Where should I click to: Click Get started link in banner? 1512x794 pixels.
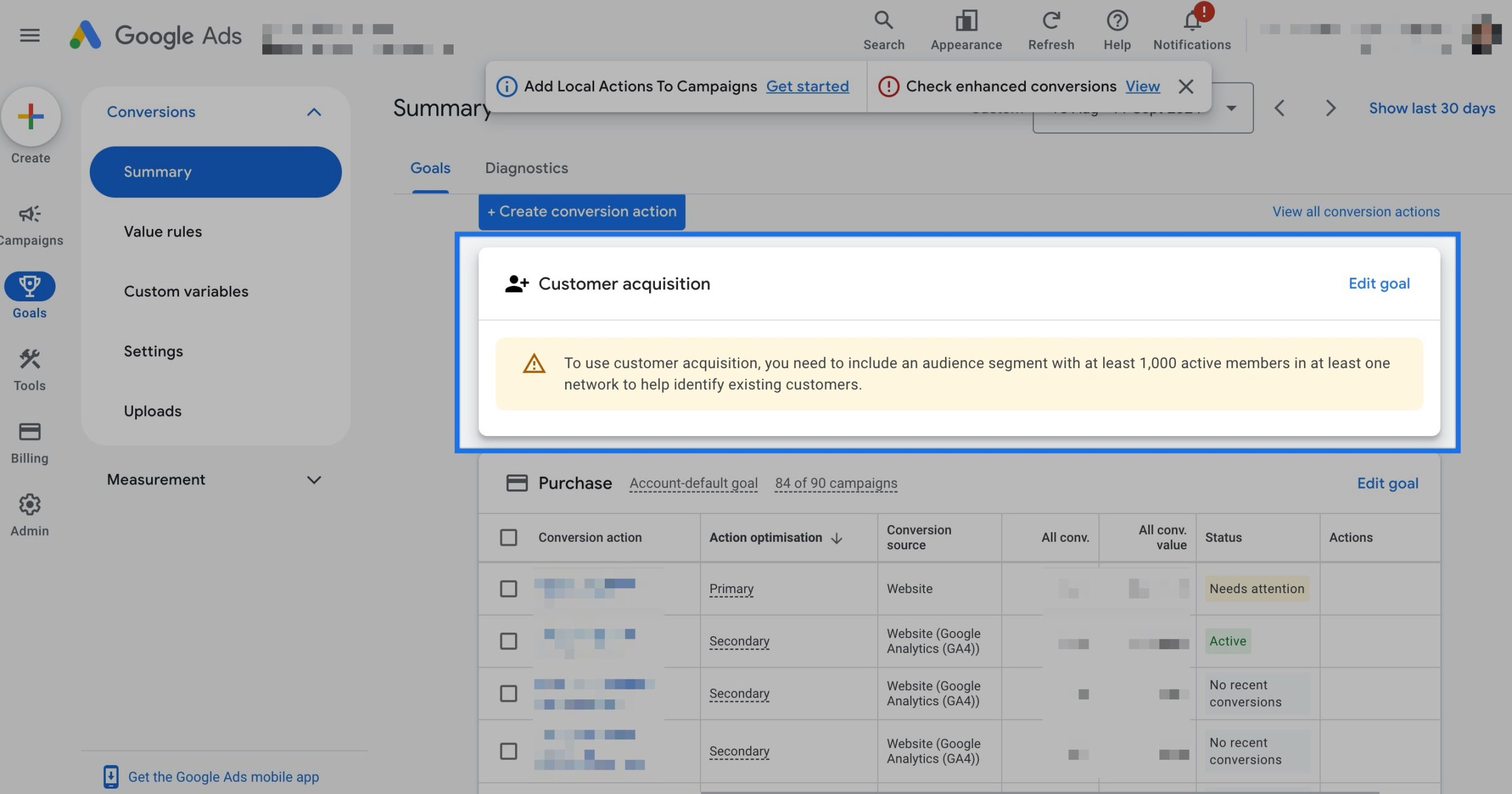tap(807, 86)
